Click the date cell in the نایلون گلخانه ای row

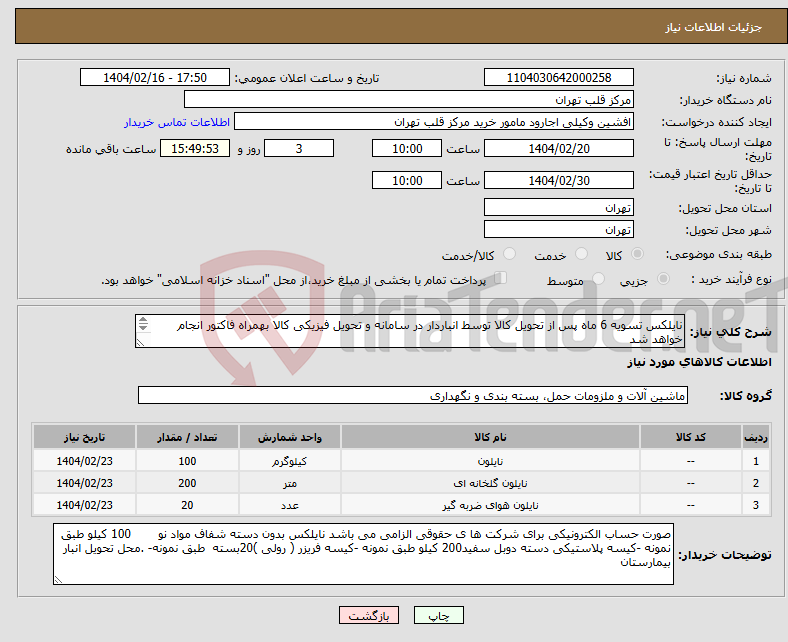(84, 483)
